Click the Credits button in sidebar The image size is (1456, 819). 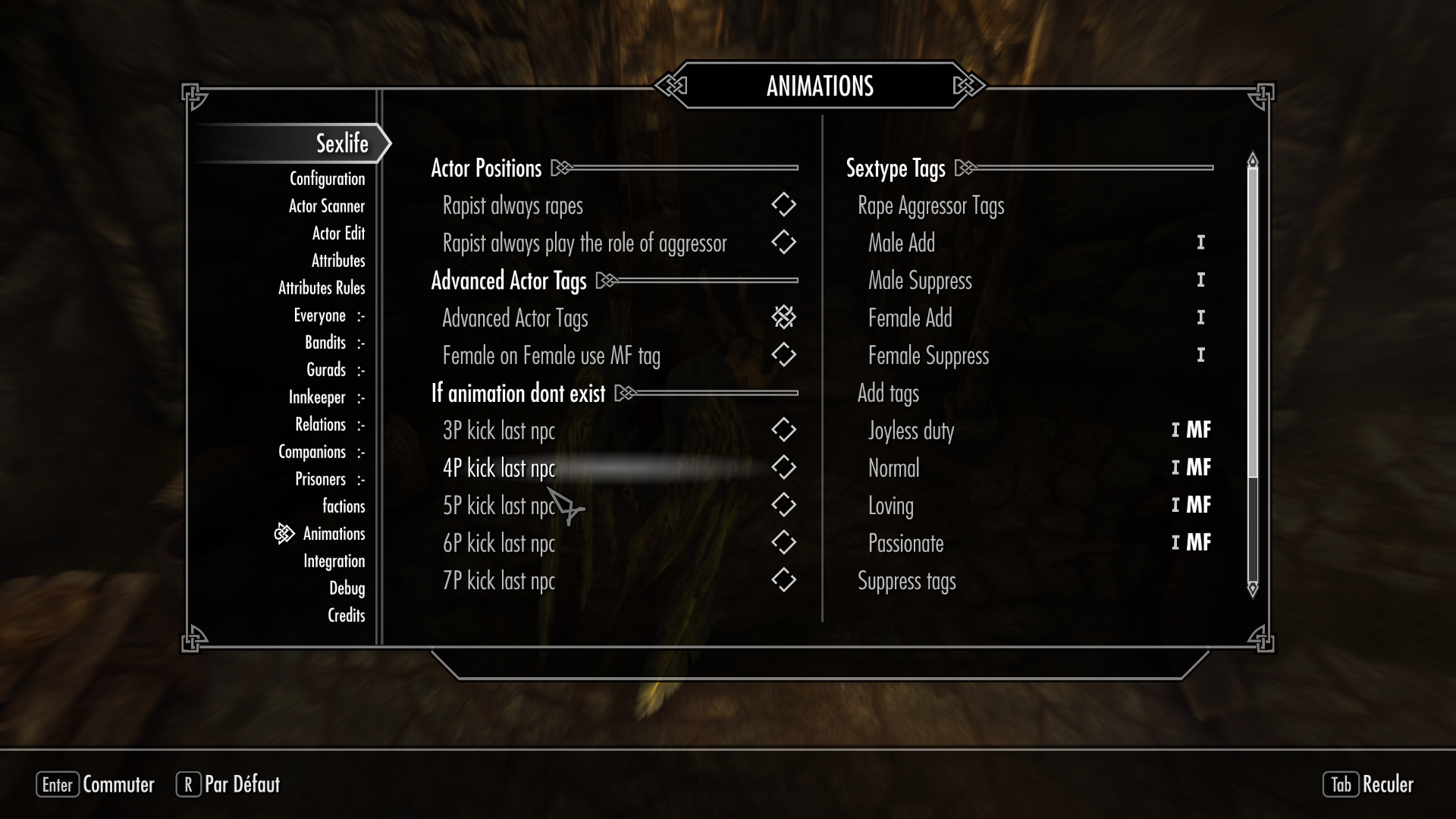pos(346,615)
